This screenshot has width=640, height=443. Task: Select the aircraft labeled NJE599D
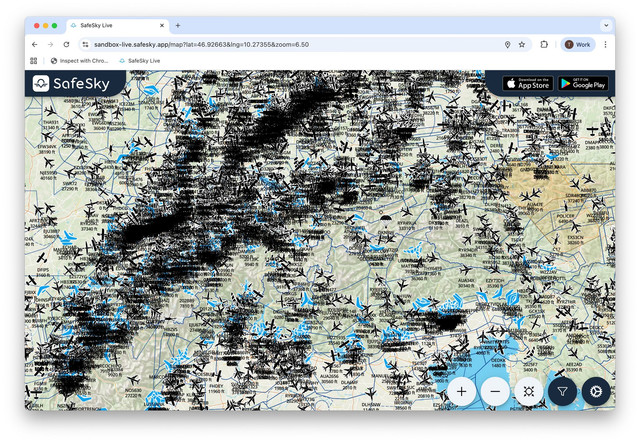pos(48,163)
